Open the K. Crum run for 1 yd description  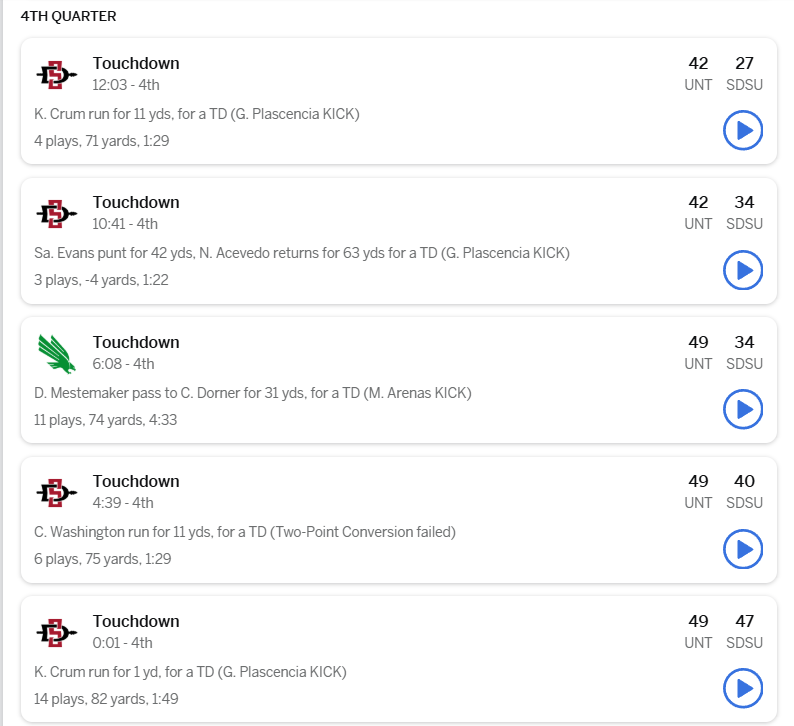[190, 672]
